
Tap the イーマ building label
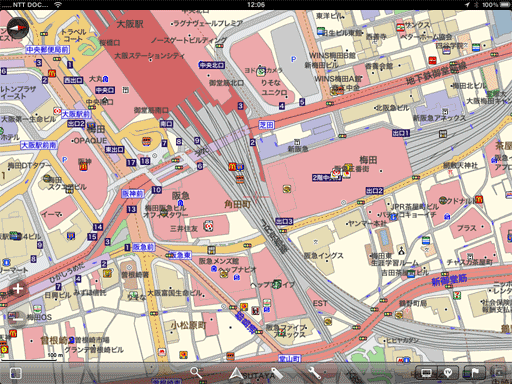pos(51,214)
